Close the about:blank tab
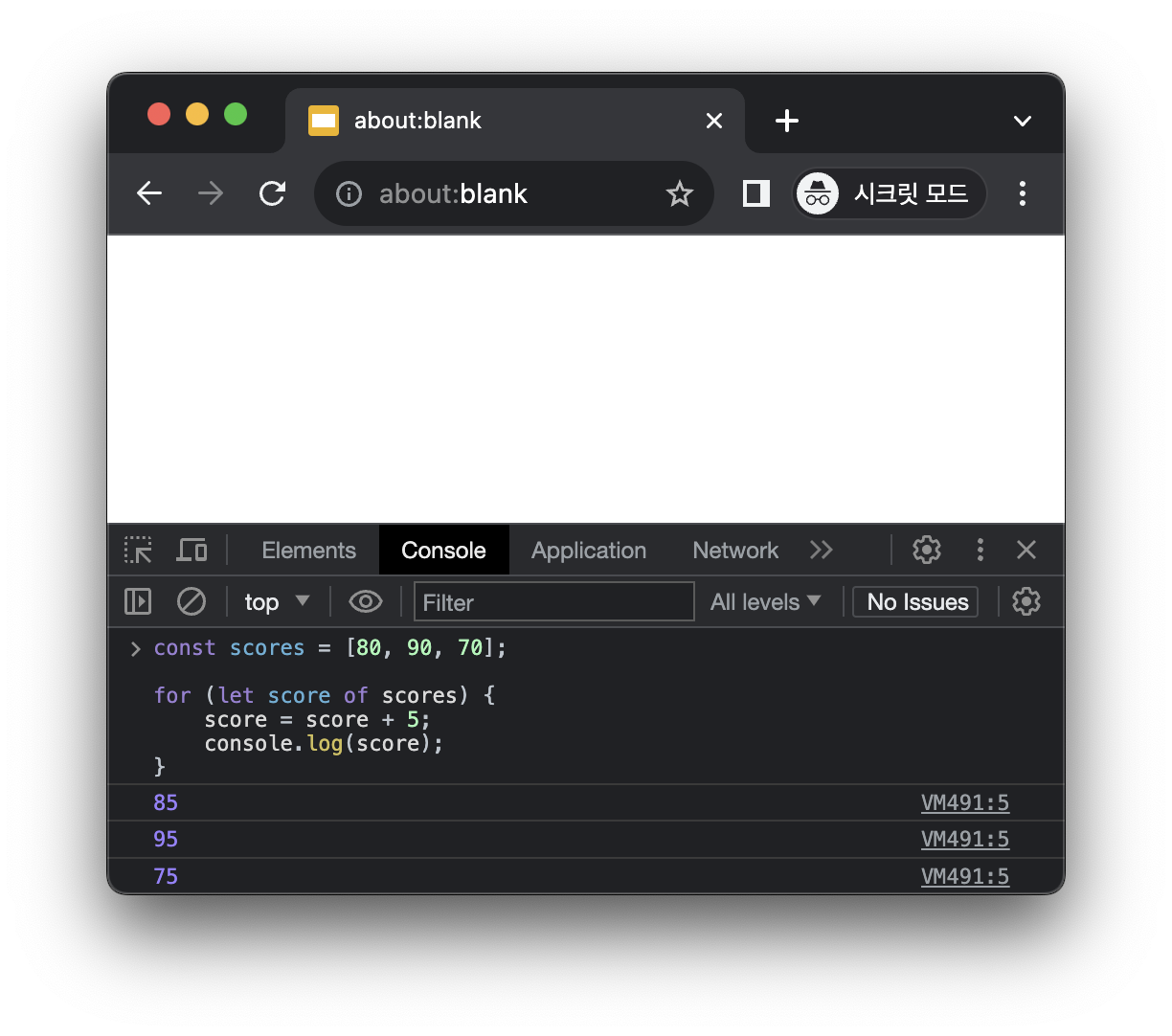Image resolution: width=1172 pixels, height=1036 pixels. tap(714, 121)
